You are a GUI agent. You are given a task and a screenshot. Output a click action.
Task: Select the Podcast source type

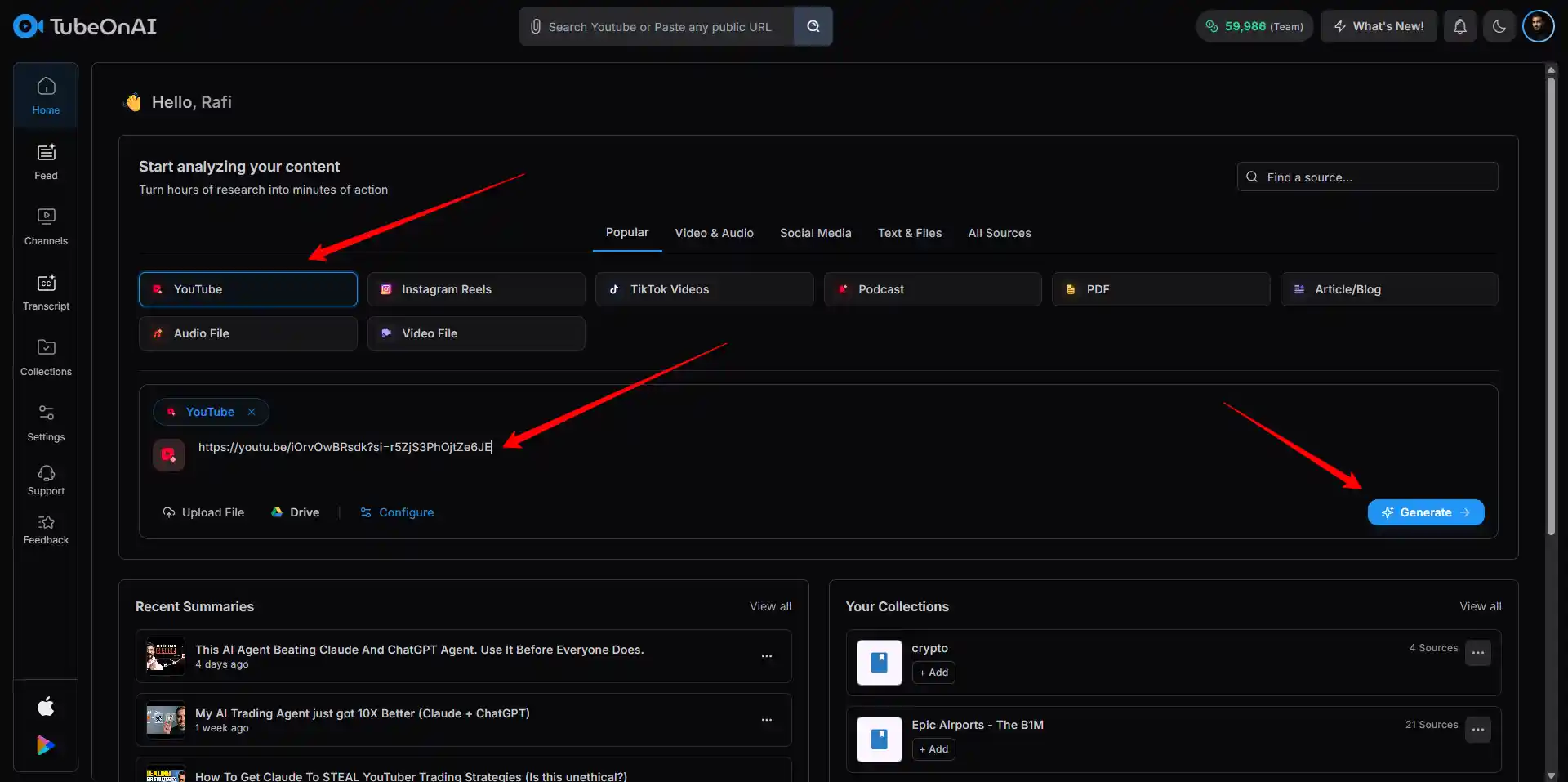(x=933, y=289)
